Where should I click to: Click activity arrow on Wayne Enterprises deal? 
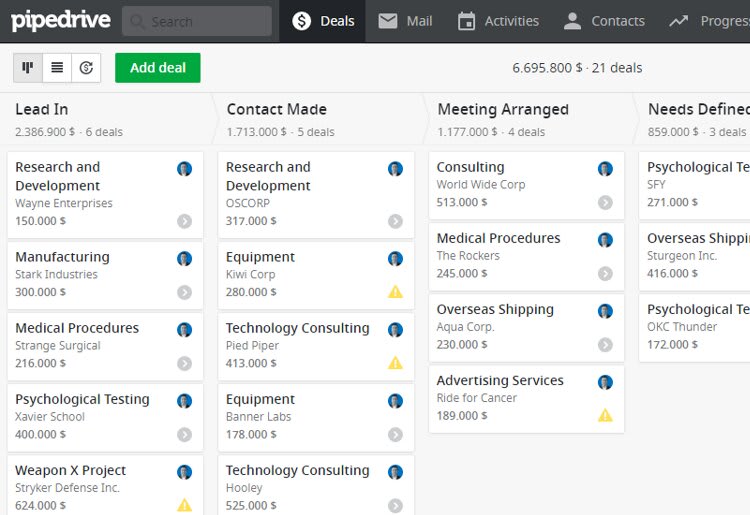point(185,221)
